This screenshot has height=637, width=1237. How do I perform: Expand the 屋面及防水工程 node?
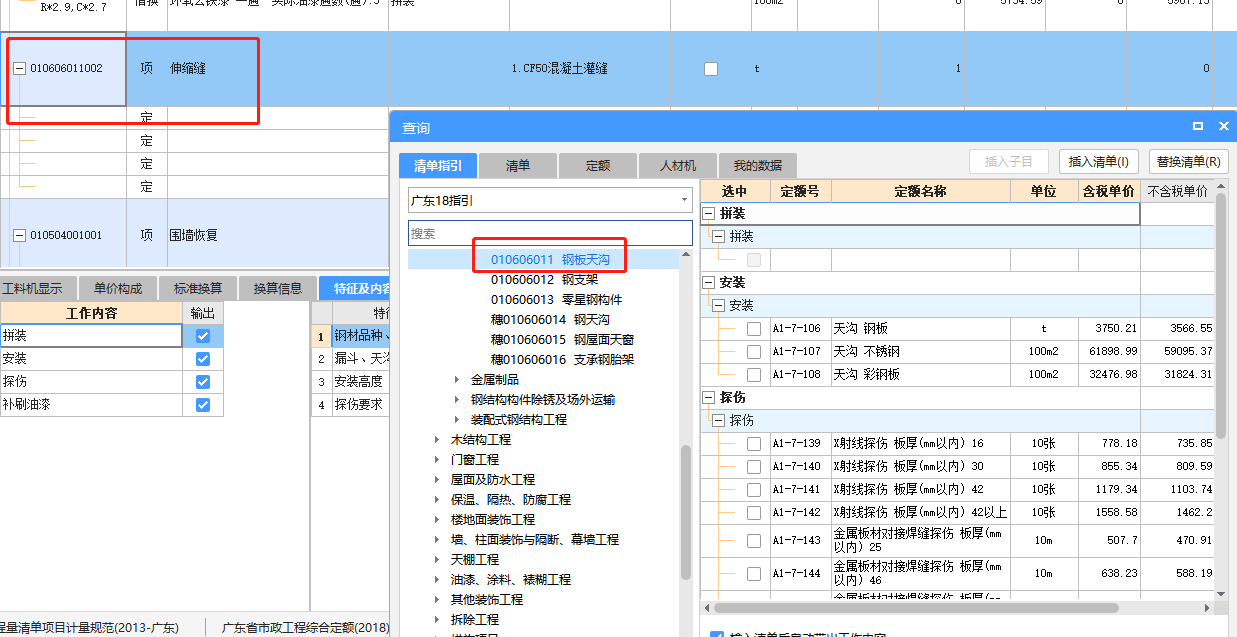[437, 480]
